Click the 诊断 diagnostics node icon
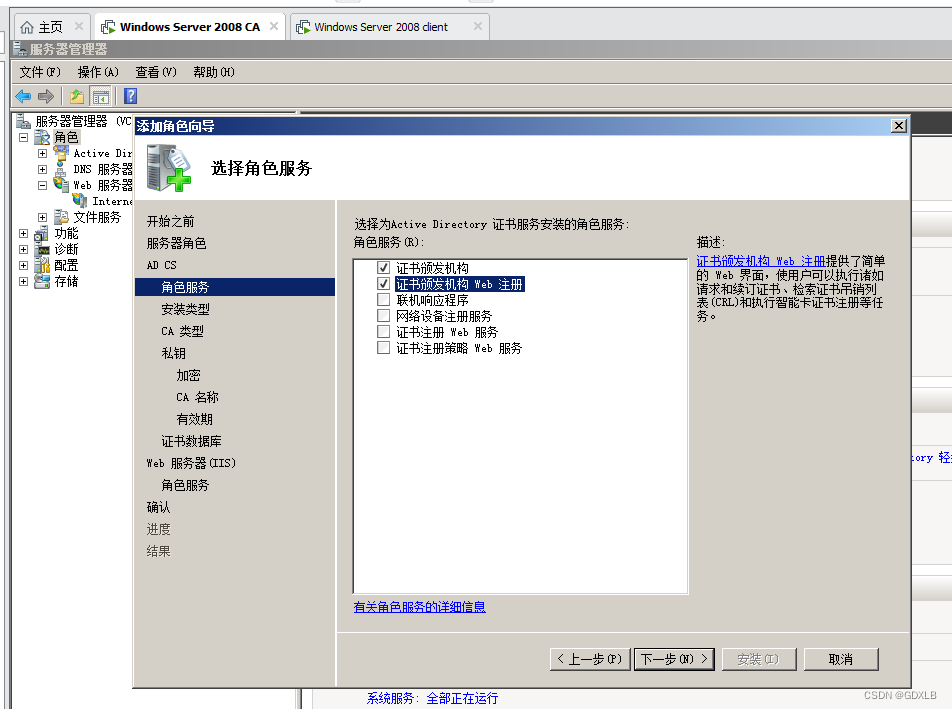The image size is (952, 709). (x=42, y=249)
